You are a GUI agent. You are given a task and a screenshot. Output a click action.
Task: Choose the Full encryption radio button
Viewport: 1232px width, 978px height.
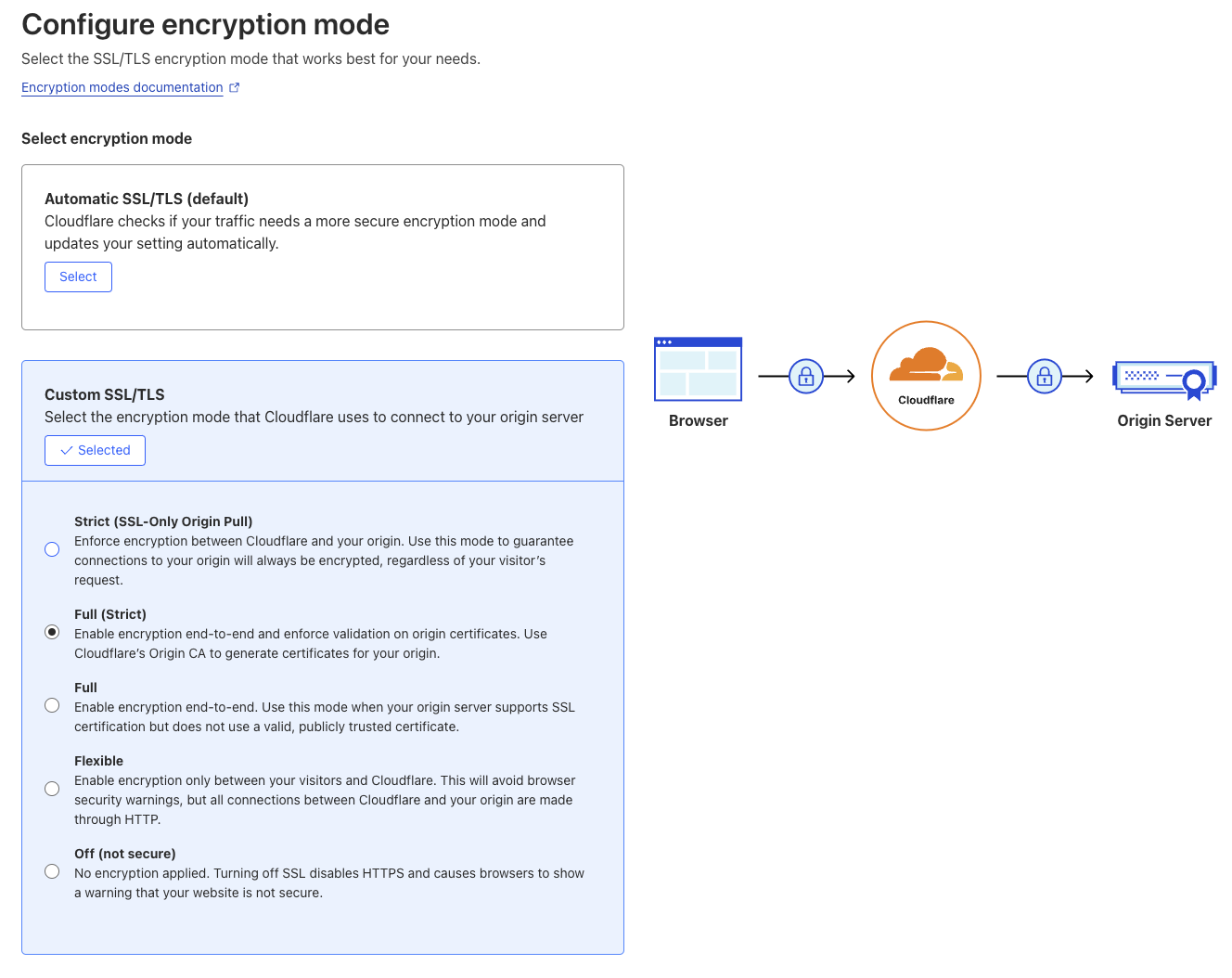(52, 705)
